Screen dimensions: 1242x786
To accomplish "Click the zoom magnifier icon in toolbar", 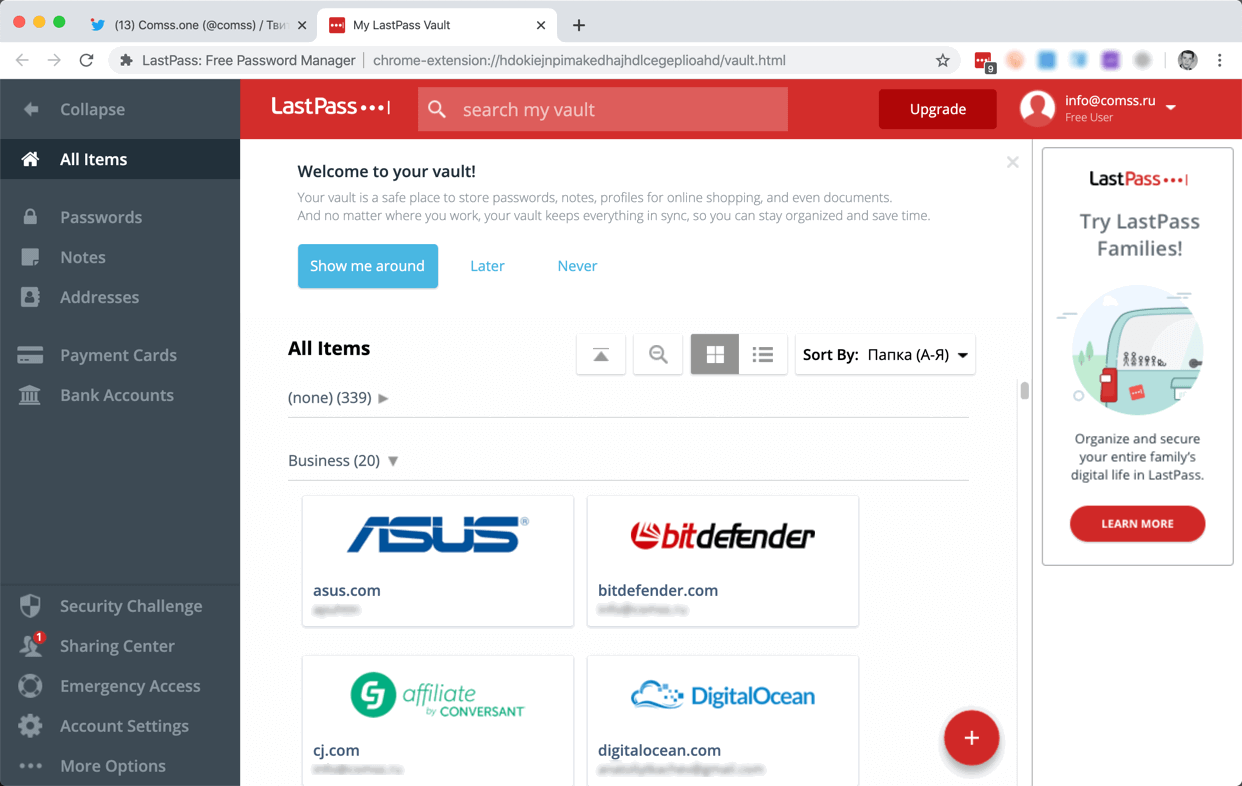I will click(658, 354).
